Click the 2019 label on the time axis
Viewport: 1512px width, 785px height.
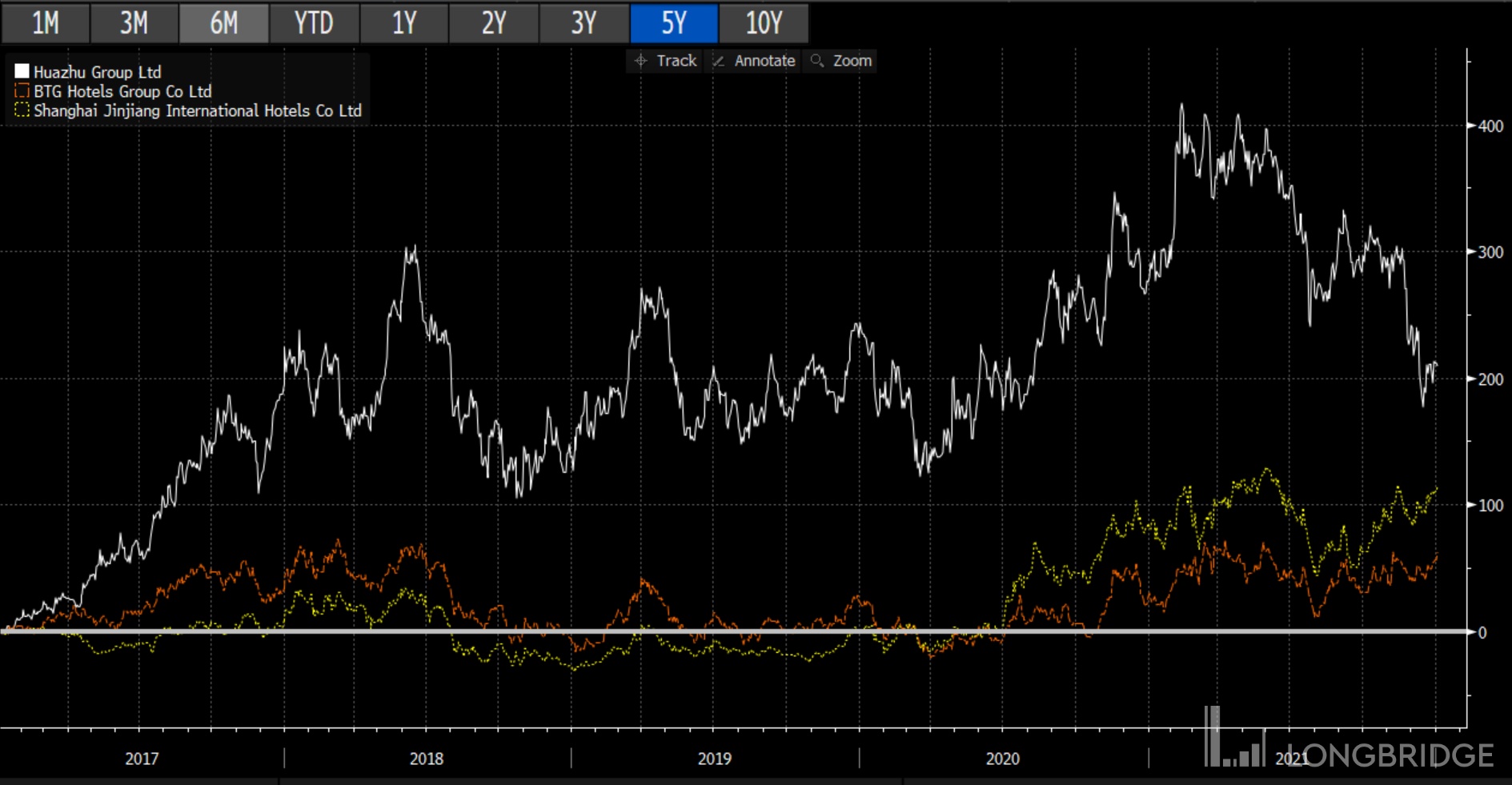click(x=714, y=759)
